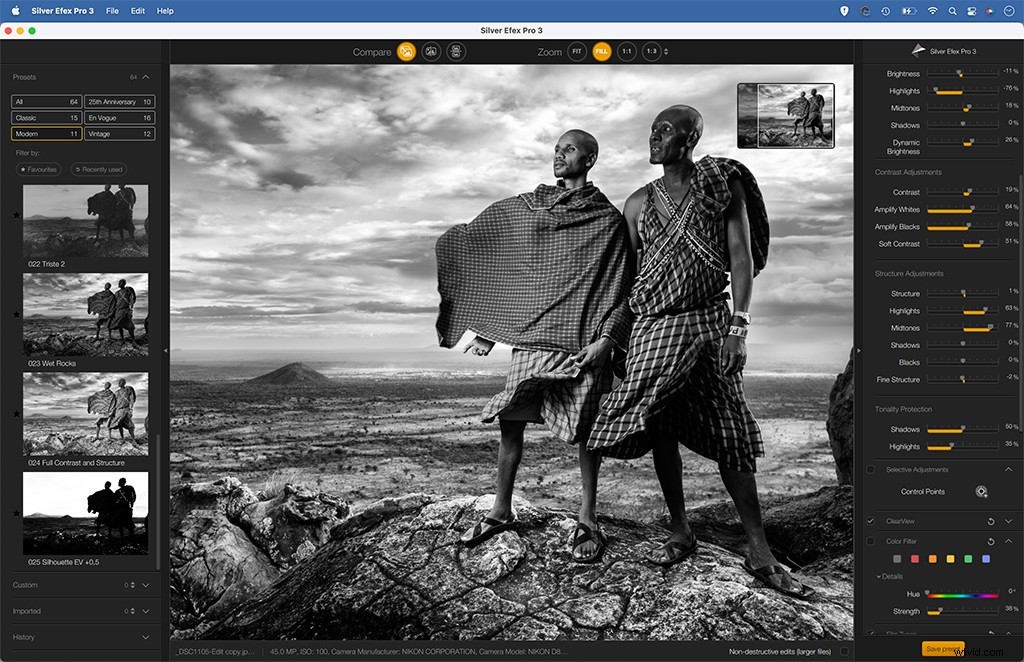Click the Silver Efex Pro logo icon
Viewport: 1024px width, 662px height.
tap(918, 50)
